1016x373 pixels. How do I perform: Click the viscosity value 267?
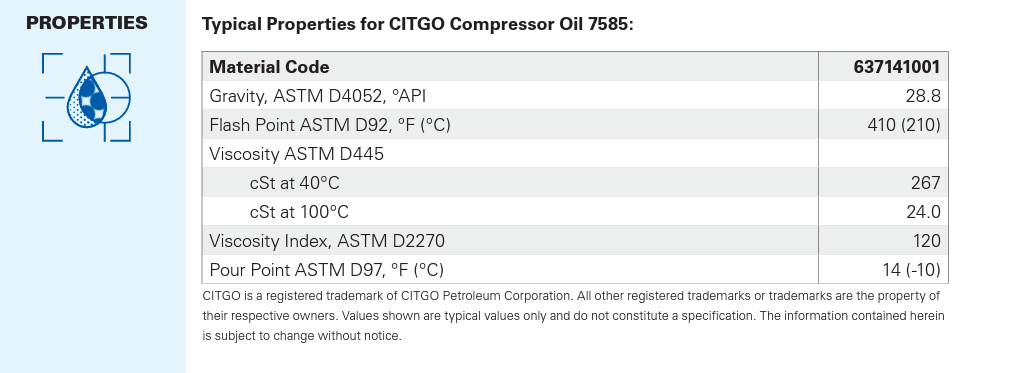point(925,183)
